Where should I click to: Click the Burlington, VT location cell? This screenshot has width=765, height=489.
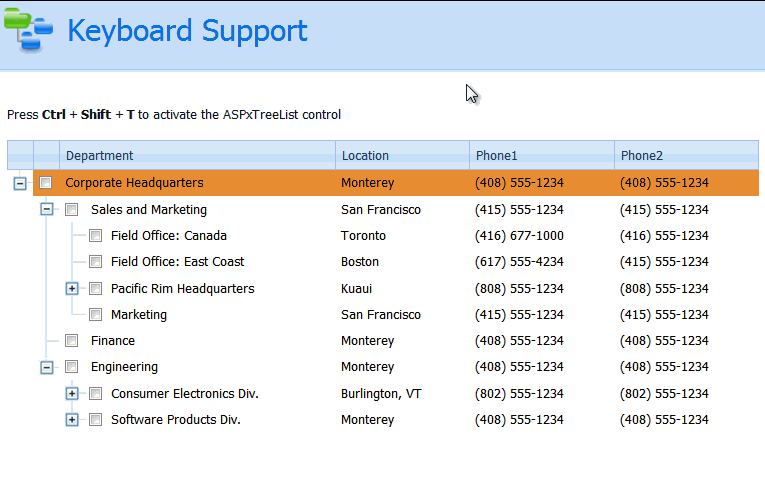point(381,394)
